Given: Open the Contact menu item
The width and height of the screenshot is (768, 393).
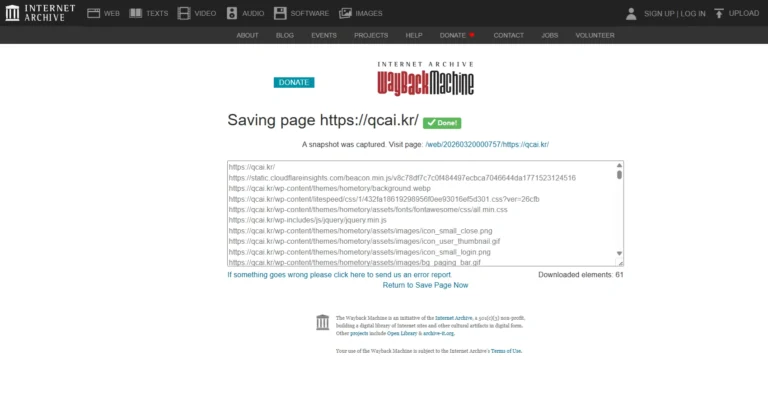Looking at the screenshot, I should pyautogui.click(x=508, y=35).
